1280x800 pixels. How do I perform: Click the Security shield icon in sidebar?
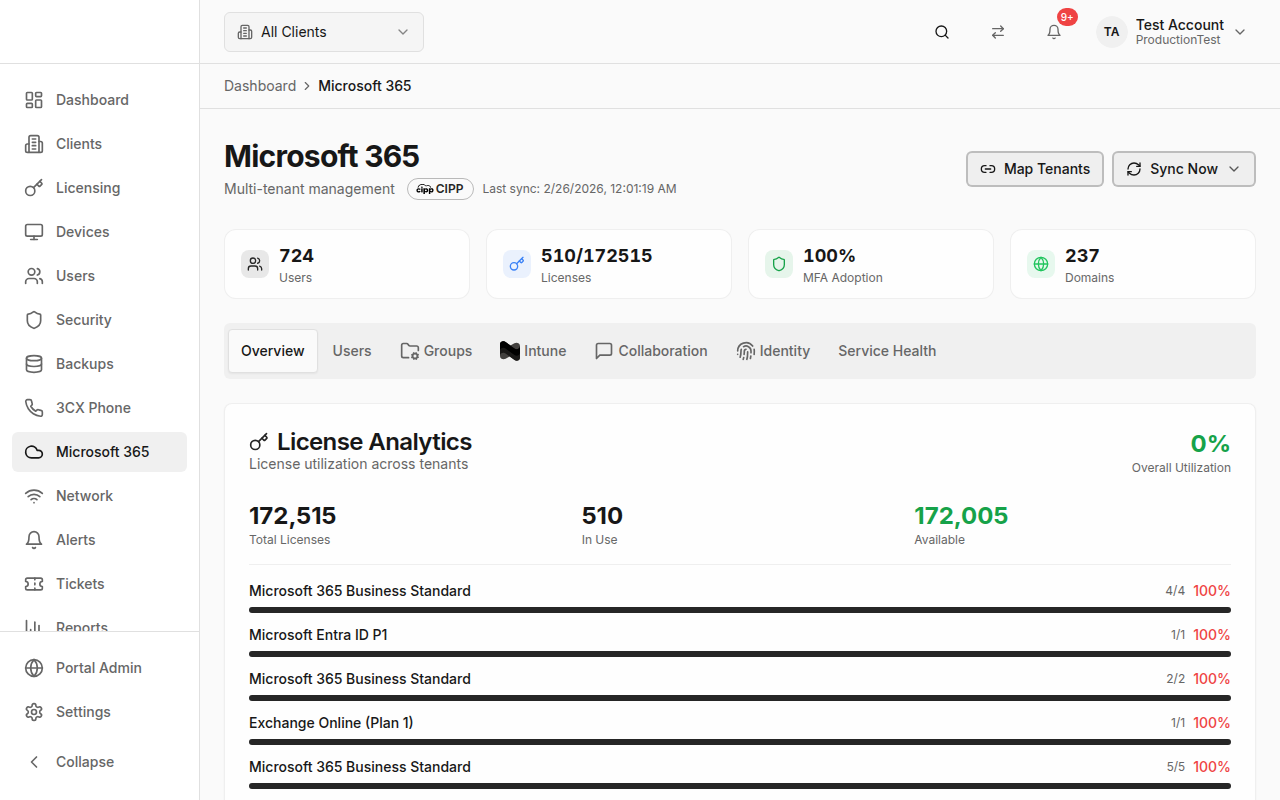tap(34, 320)
